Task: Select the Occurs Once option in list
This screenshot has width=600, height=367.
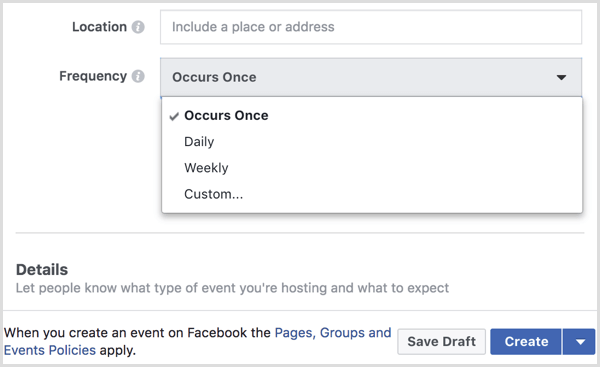Action: [226, 116]
